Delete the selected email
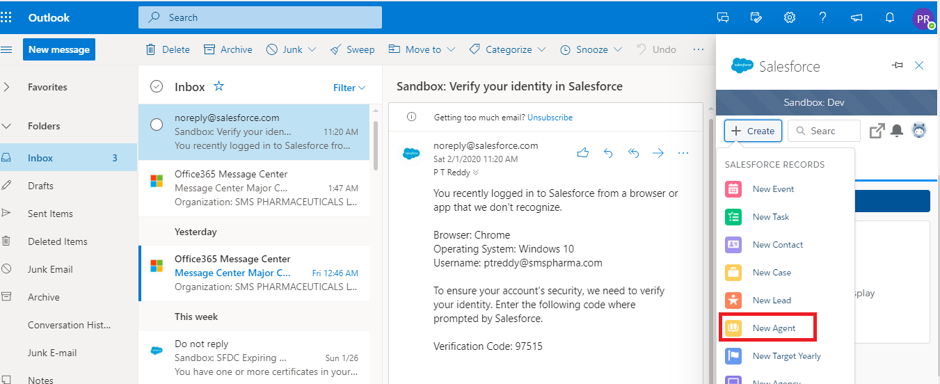Viewport: 940px width, 384px height. coord(167,50)
